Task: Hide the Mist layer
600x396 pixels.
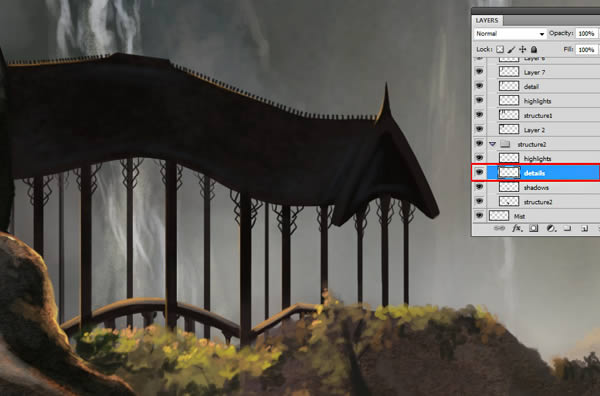Action: point(479,216)
